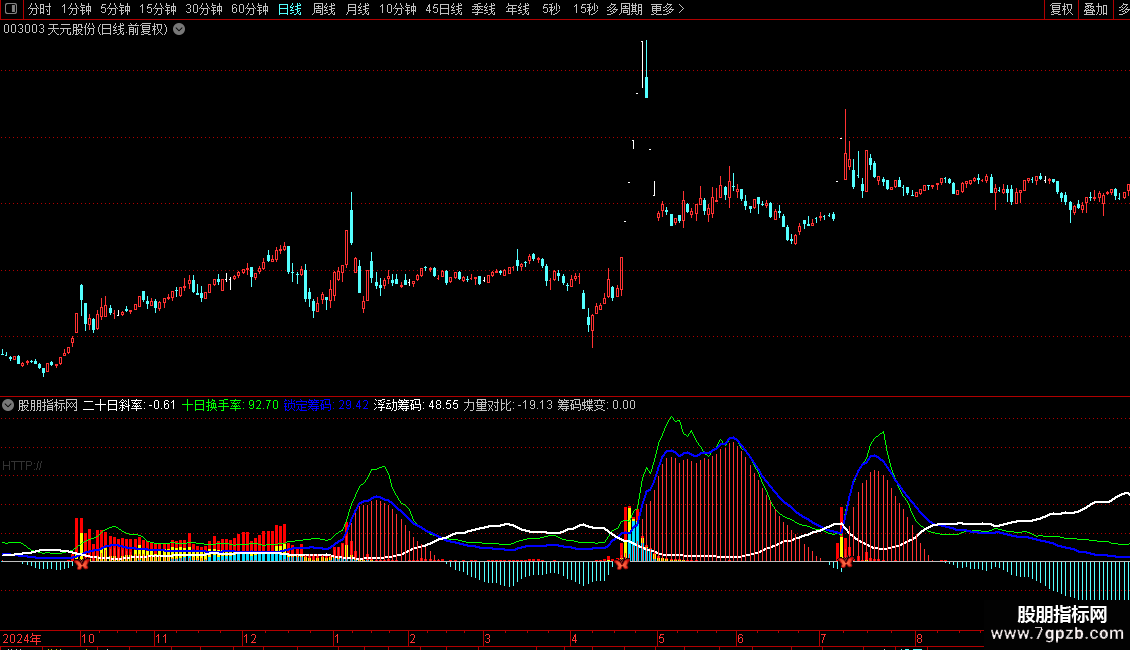Click the 叠加 overlay button
Screen dimensions: 1130x650
1095,9
